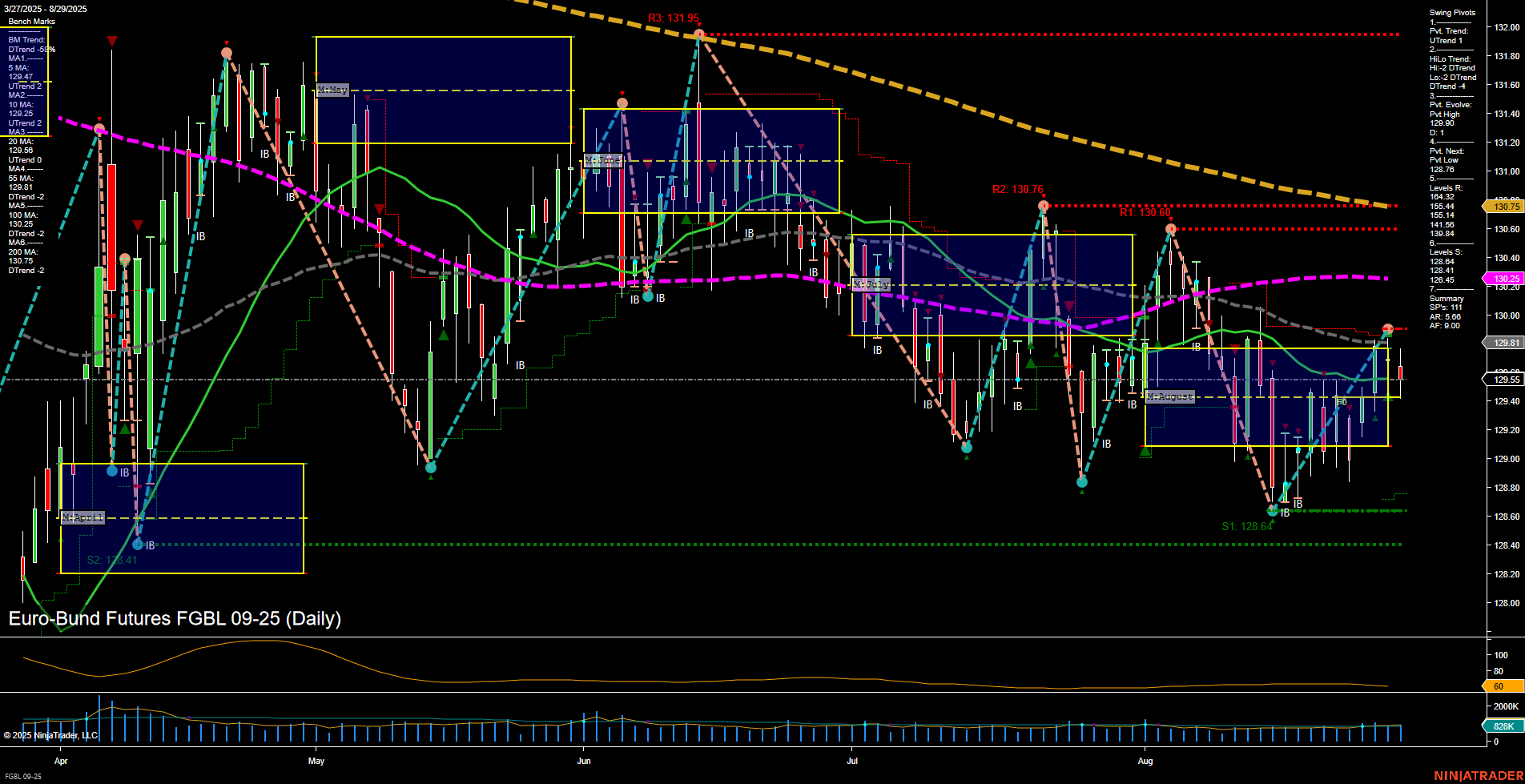Click the 2000K volume axis label
1525x784 pixels.
pyautogui.click(x=1506, y=707)
